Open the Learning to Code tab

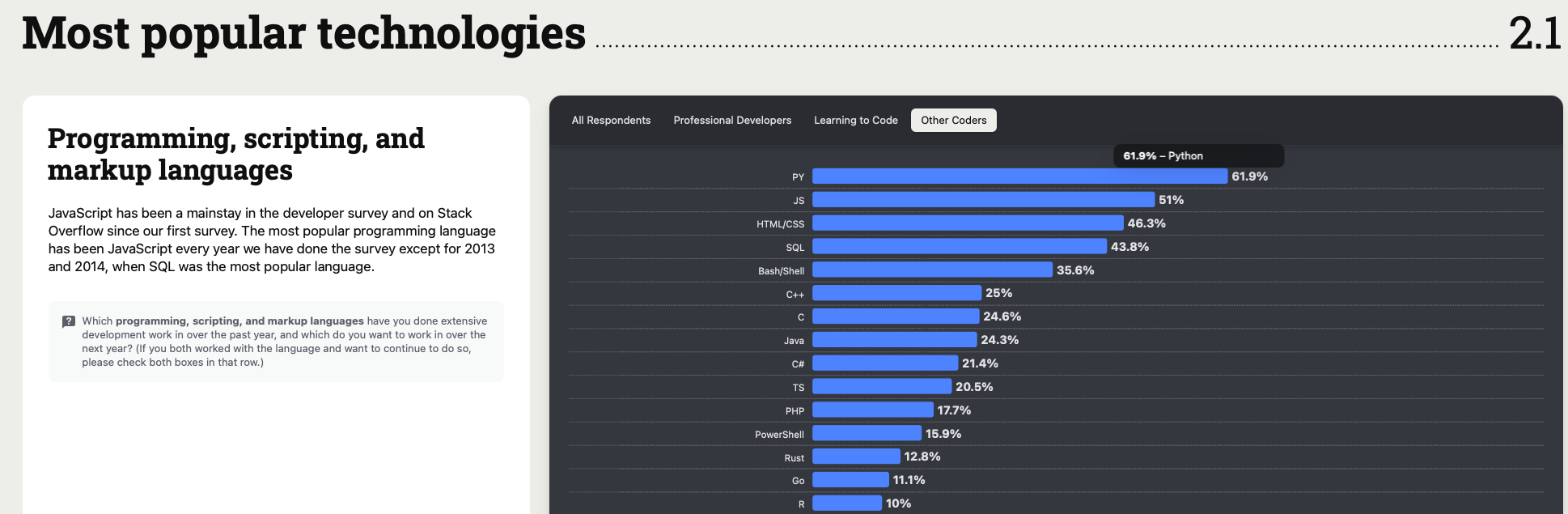click(855, 121)
